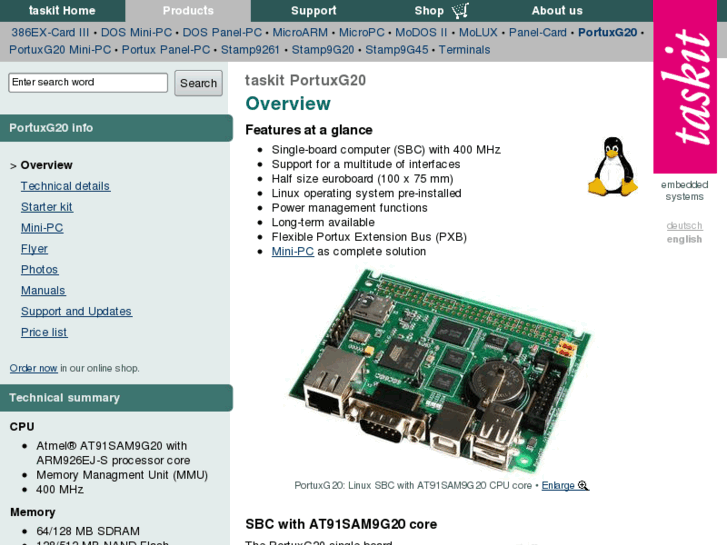Open the MoLUX product link
The image size is (727, 545).
[x=478, y=32]
